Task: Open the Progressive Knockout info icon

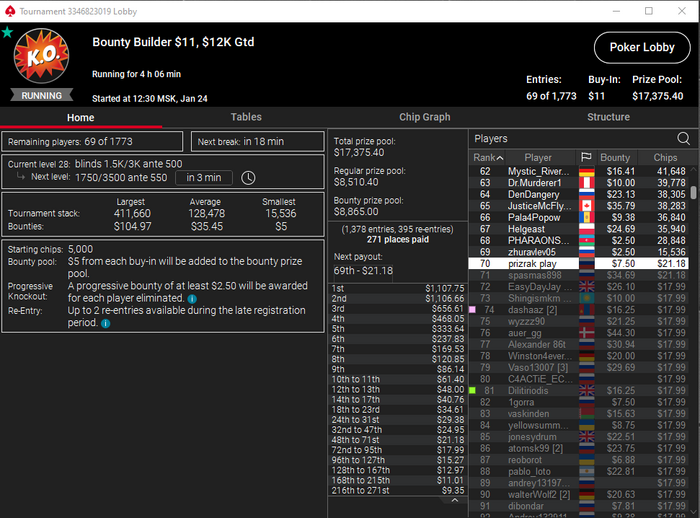Action: tap(192, 299)
